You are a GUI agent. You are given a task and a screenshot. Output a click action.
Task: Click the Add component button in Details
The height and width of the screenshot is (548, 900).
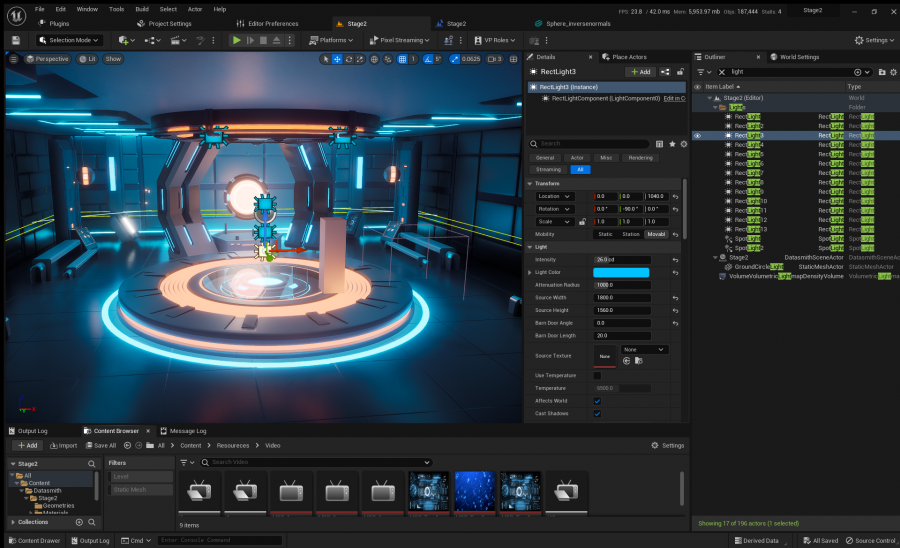coord(641,72)
